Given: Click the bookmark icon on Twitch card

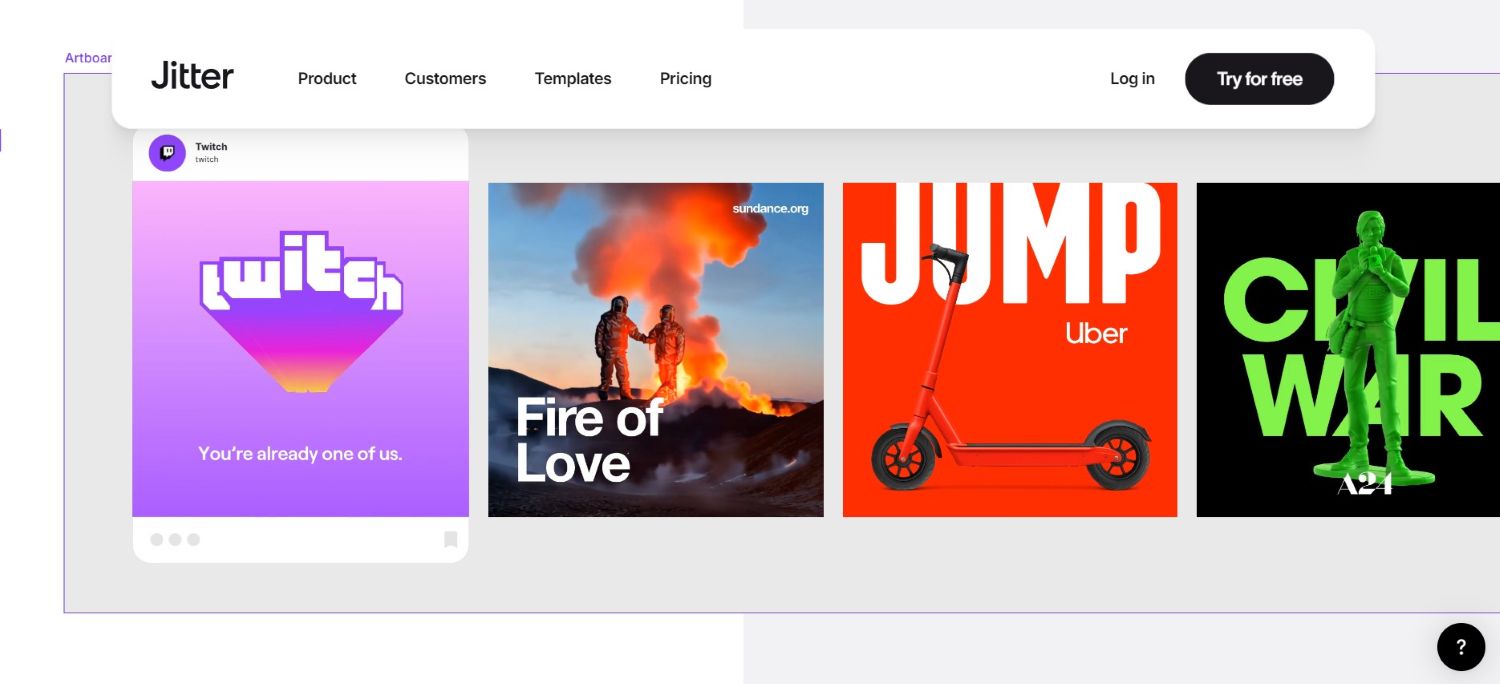Looking at the screenshot, I should [450, 540].
